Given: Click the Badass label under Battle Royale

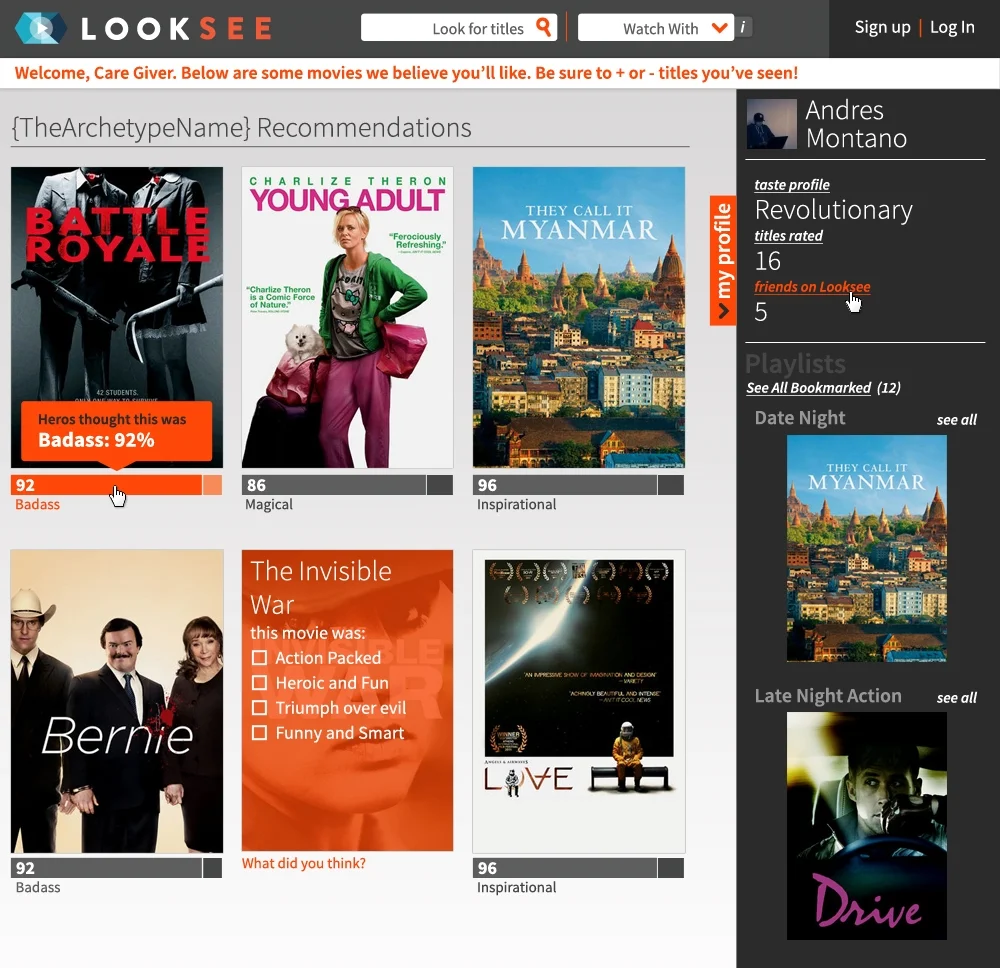Looking at the screenshot, I should (x=38, y=504).
